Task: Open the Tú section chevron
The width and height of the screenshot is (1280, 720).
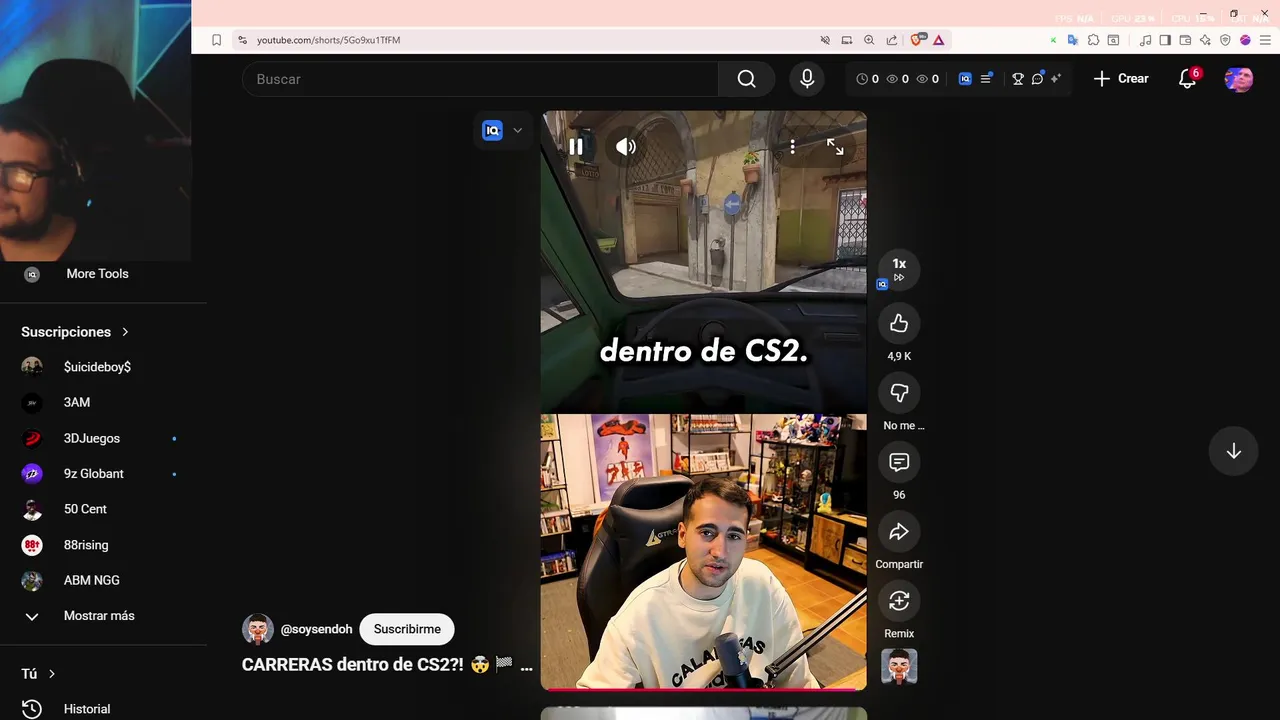Action: coord(52,674)
